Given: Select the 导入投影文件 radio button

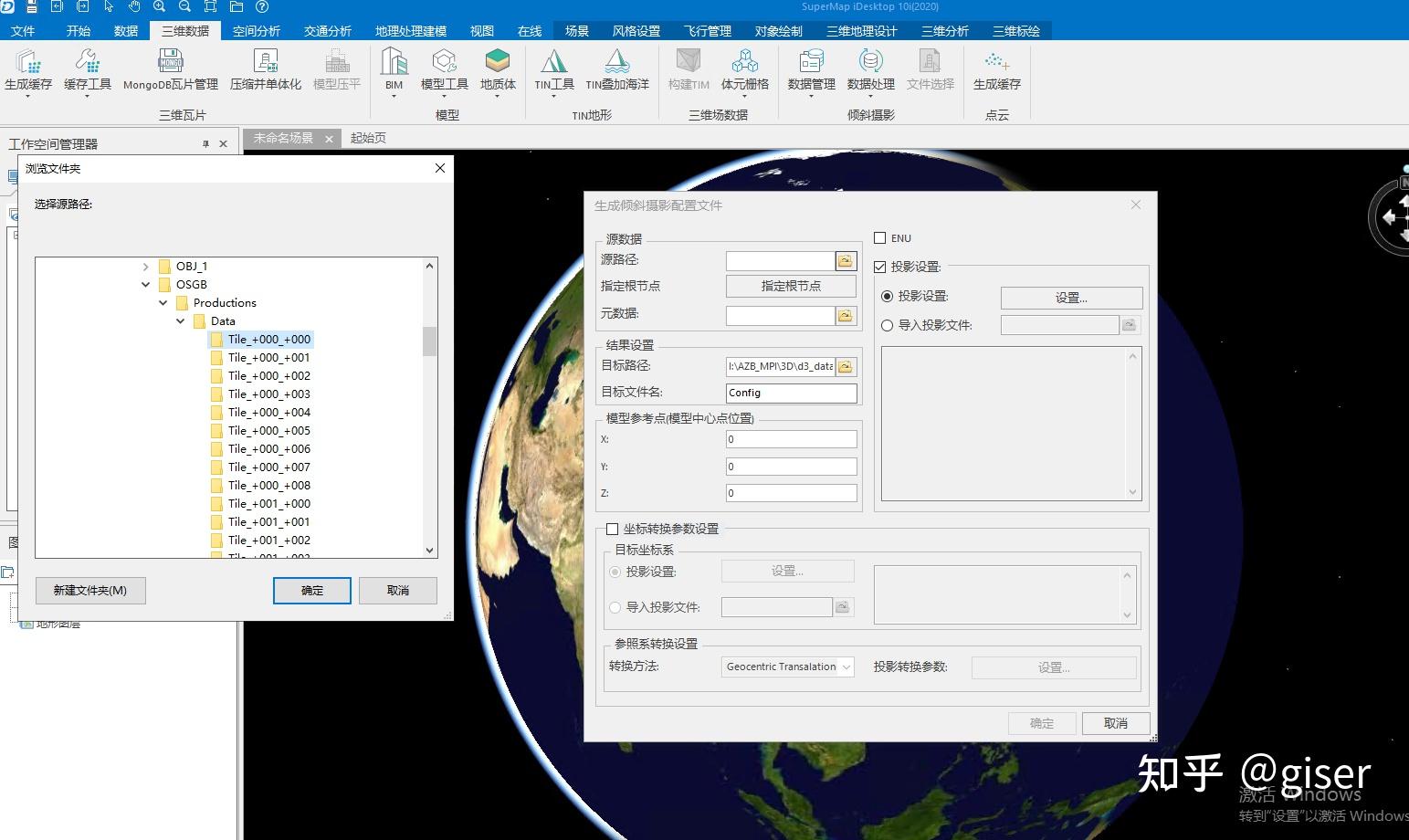Looking at the screenshot, I should tap(887, 325).
